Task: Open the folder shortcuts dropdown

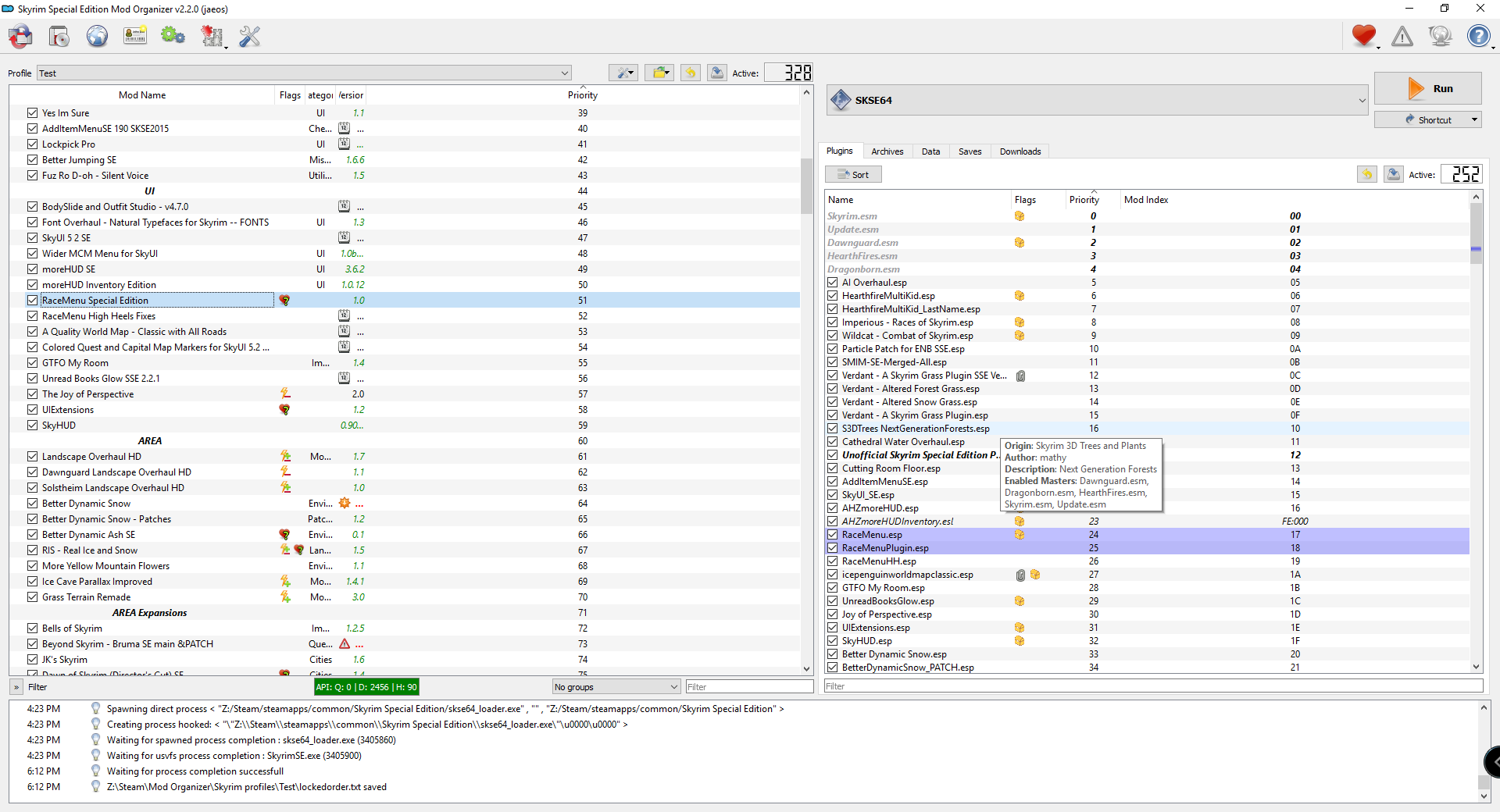Action: pos(659,73)
